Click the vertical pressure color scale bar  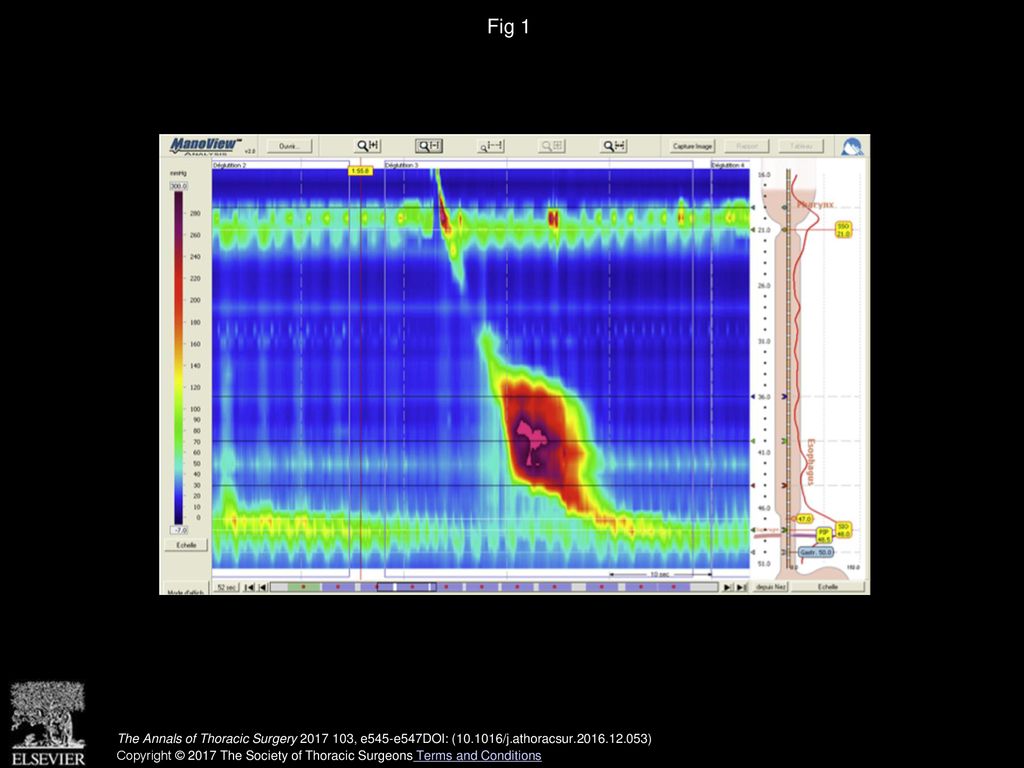pos(178,358)
